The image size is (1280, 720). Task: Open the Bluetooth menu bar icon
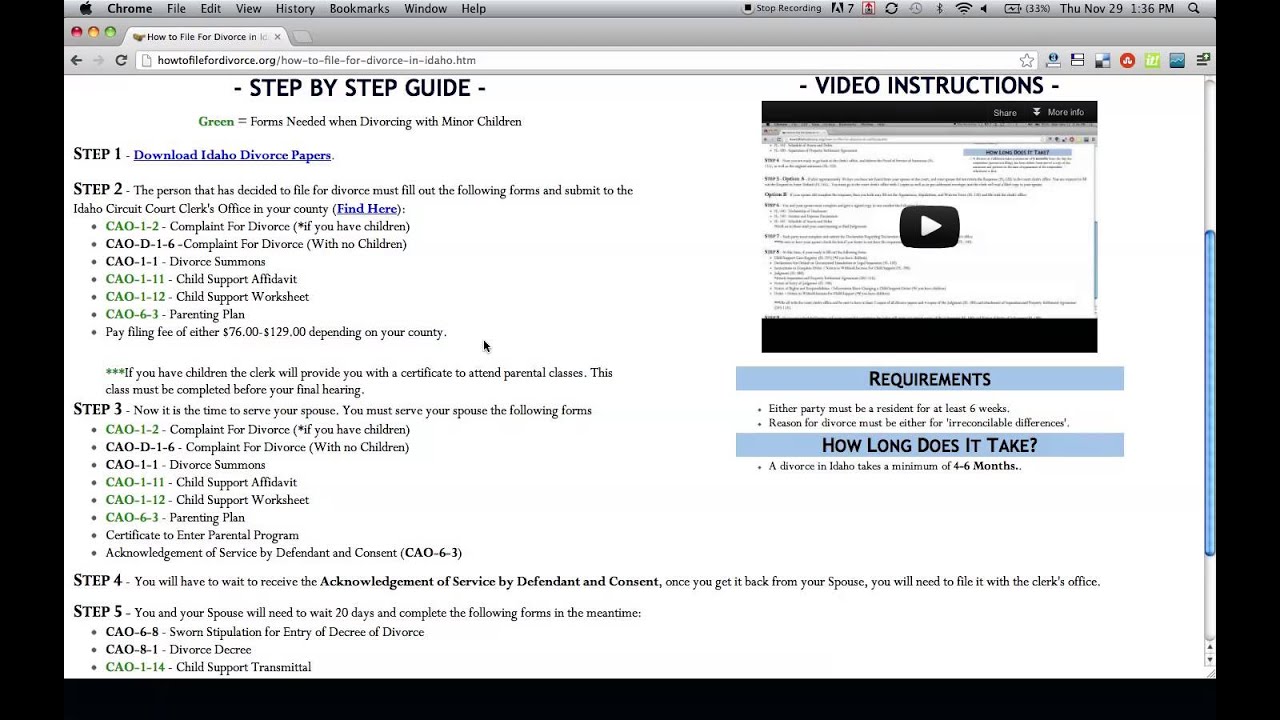tap(939, 8)
